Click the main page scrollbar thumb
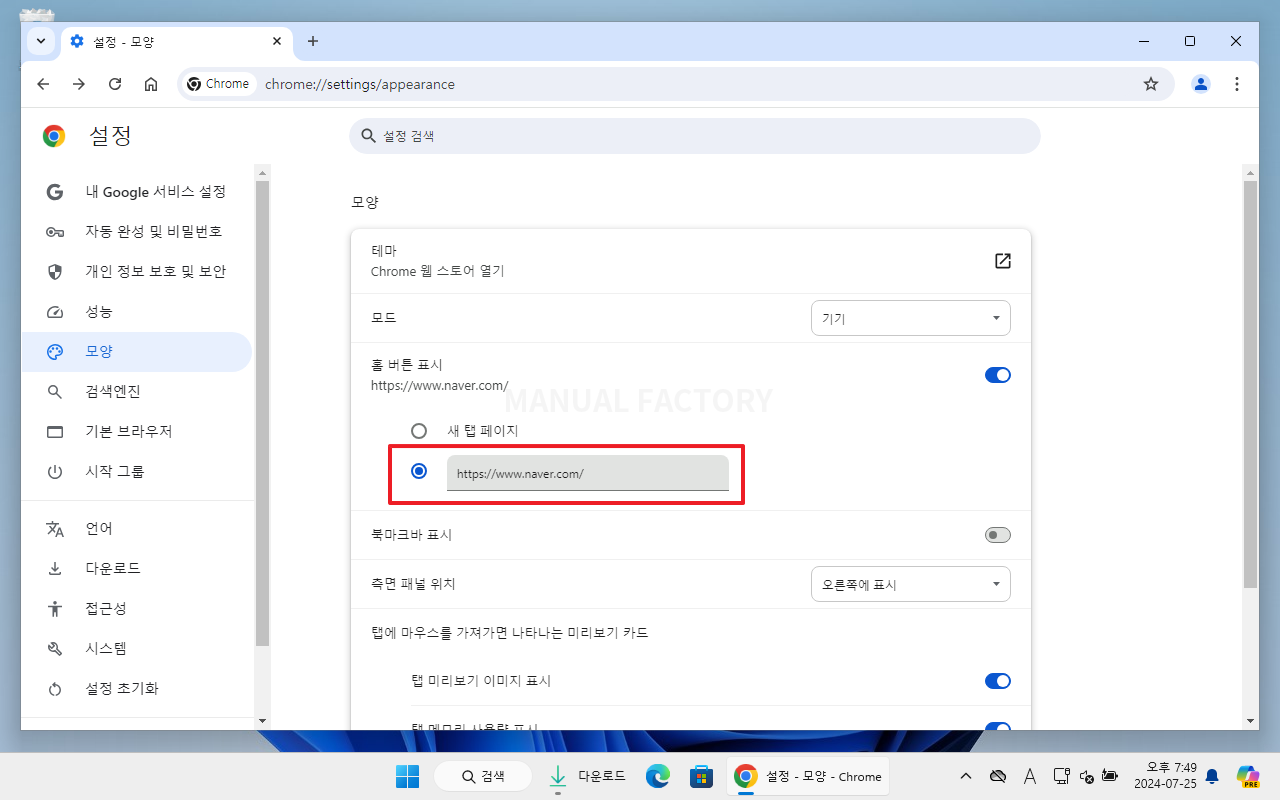The image size is (1280, 800). pos(1250,385)
